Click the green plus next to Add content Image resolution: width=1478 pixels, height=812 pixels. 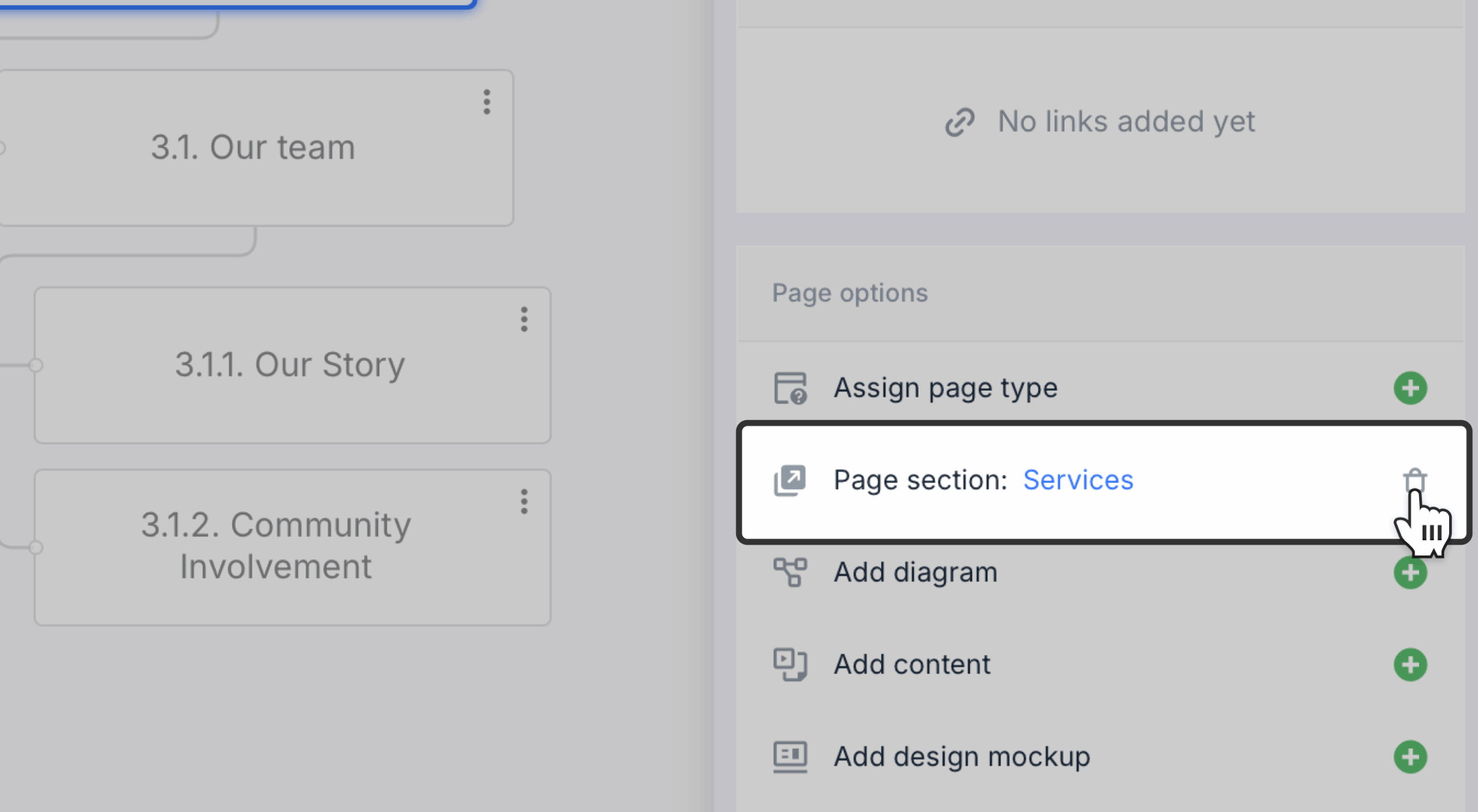point(1410,665)
